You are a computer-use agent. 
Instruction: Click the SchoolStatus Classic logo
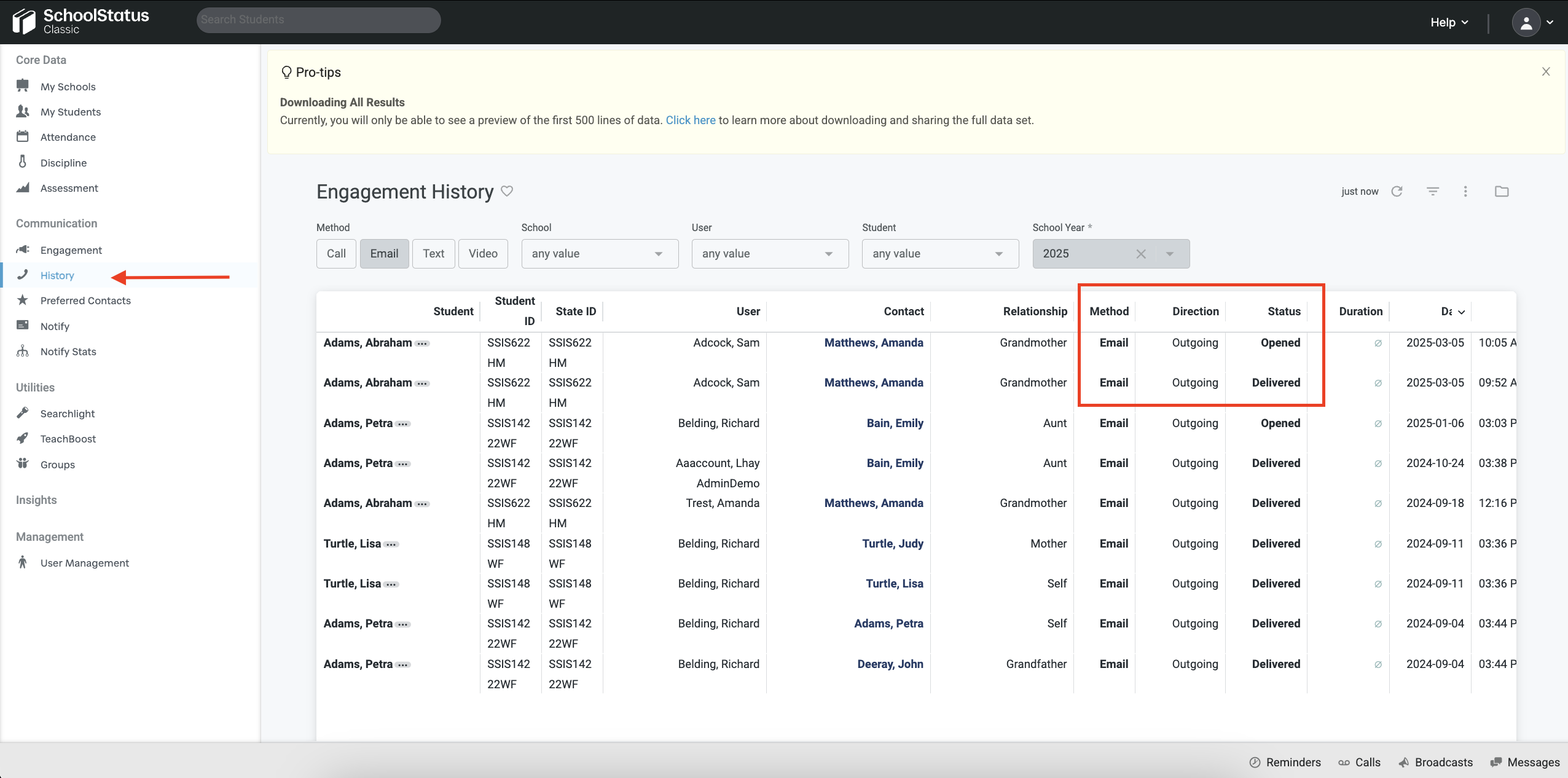tap(80, 21)
